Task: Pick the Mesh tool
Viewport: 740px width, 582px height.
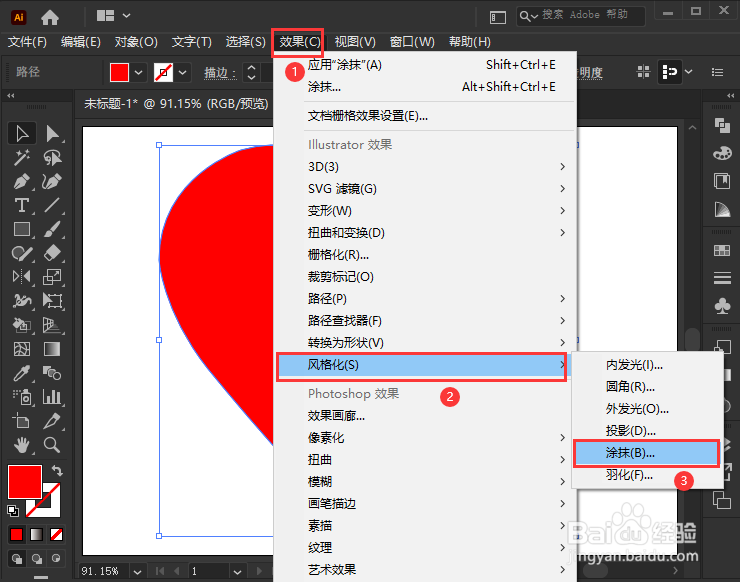Action: (x=22, y=349)
